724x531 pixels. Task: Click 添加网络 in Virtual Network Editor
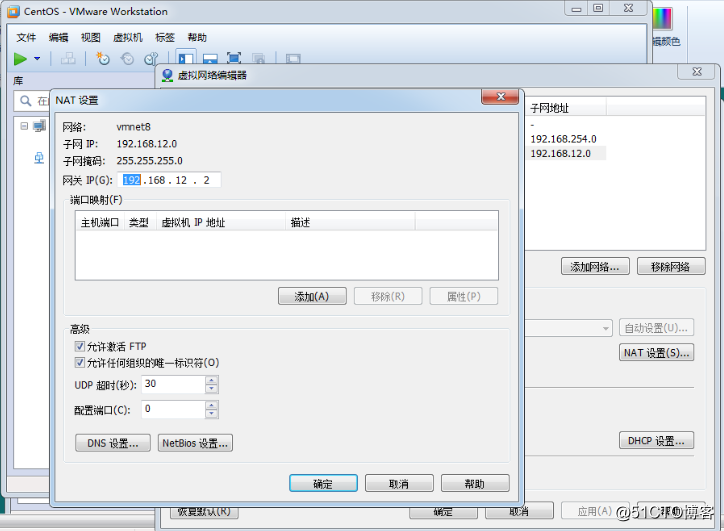click(x=595, y=266)
